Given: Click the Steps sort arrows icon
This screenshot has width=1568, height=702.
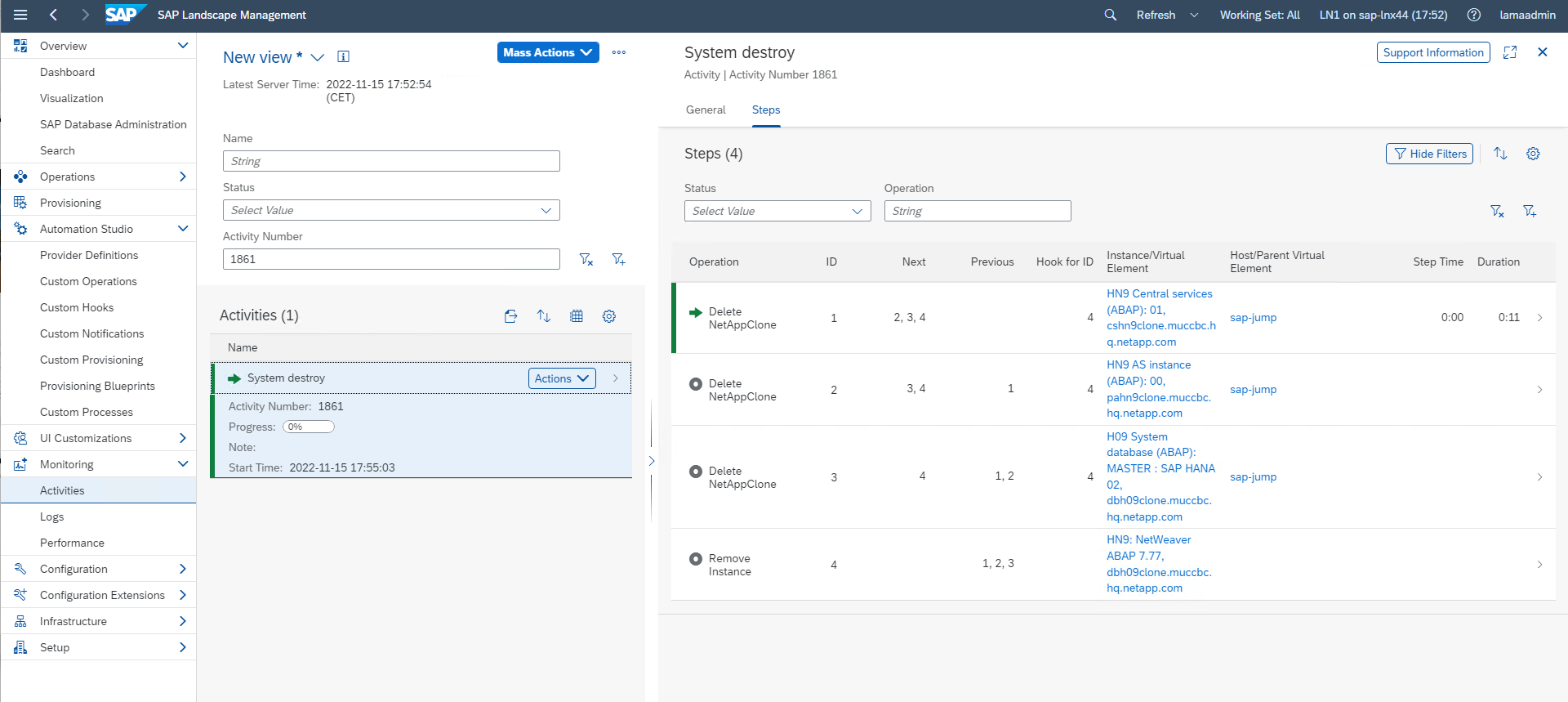Looking at the screenshot, I should (1500, 154).
